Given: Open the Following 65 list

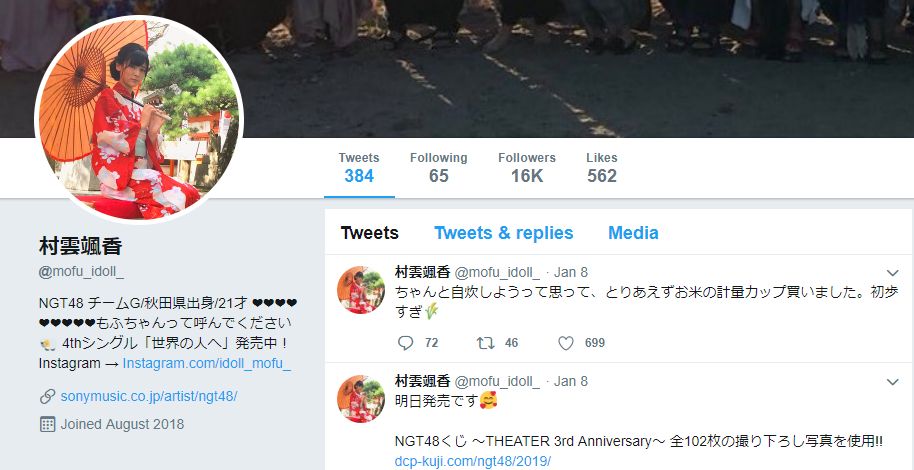Looking at the screenshot, I should tap(438, 167).
